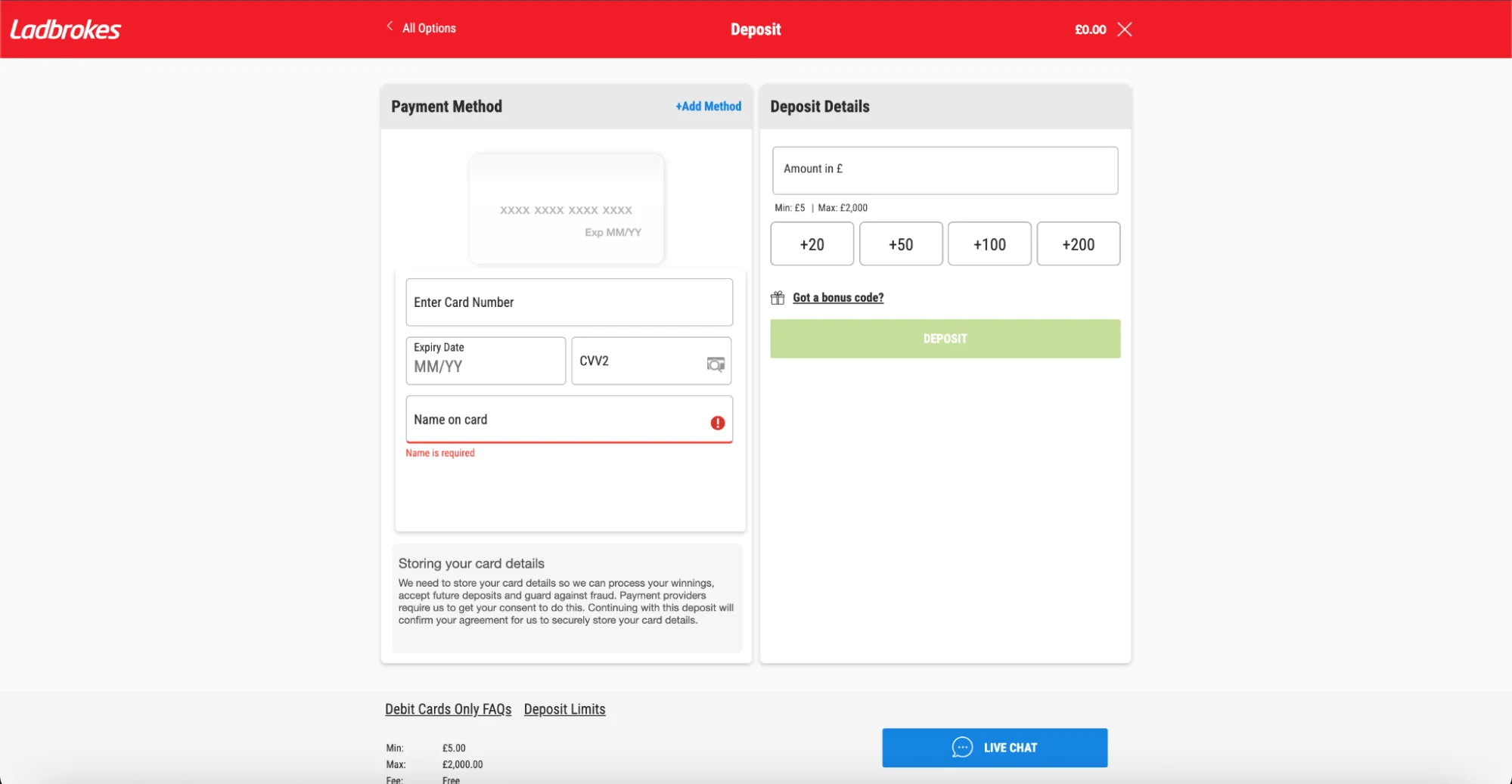
Task: Add +20 quick deposit amount
Action: click(812, 244)
